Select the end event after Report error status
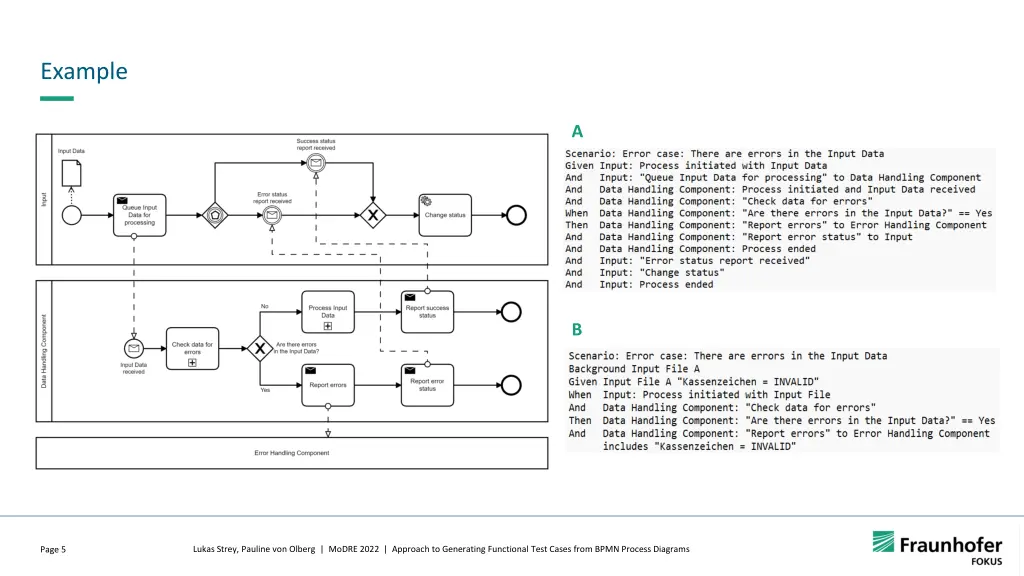Screen dimensions: 1024x576 click(x=511, y=385)
